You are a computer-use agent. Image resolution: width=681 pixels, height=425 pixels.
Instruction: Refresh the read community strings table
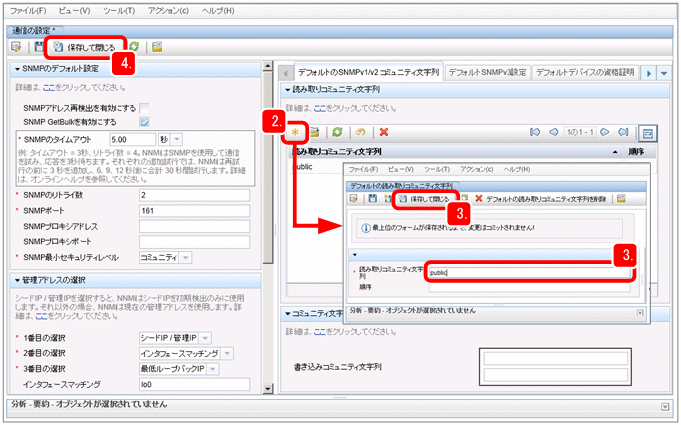coord(337,132)
